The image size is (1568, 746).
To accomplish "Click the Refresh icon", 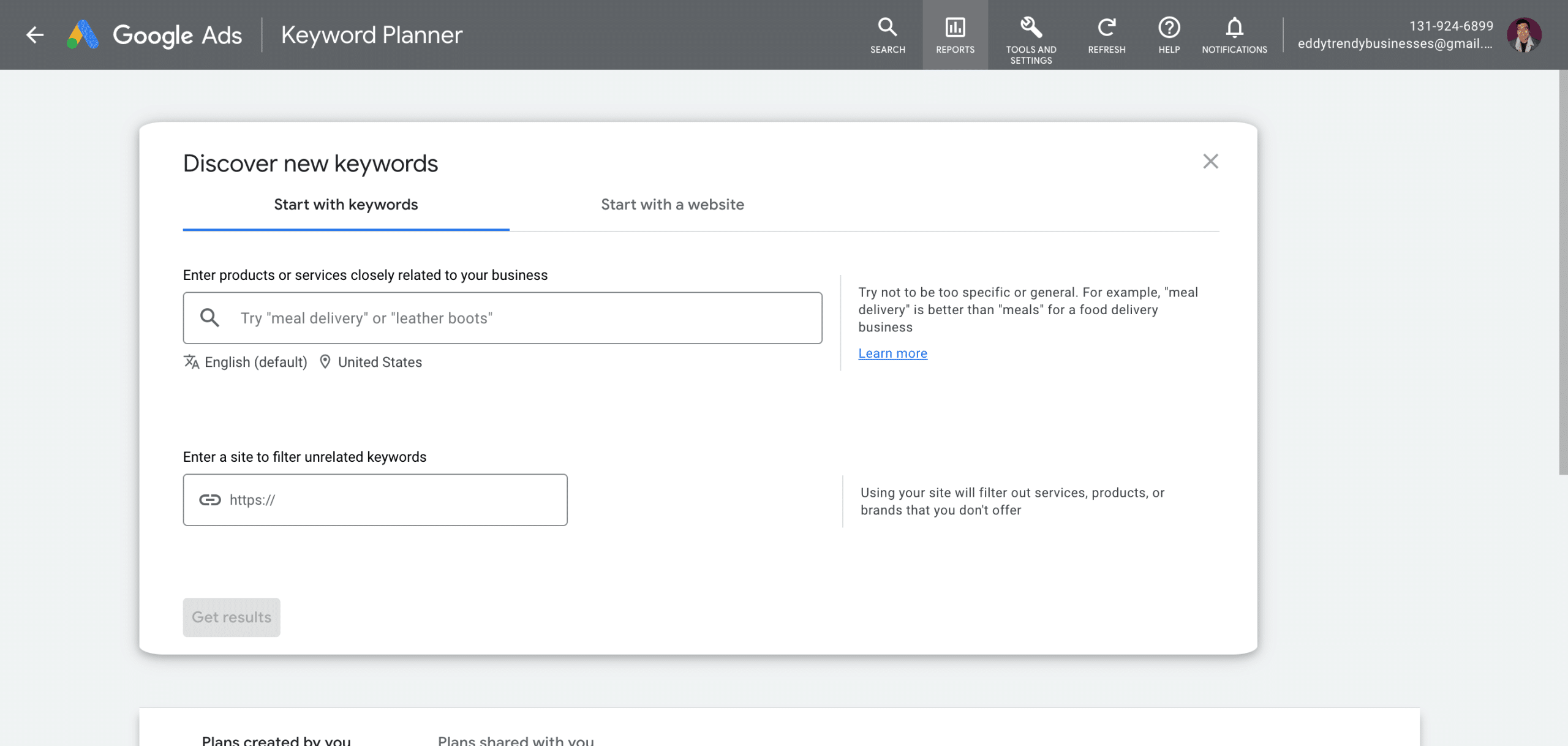I will tap(1106, 35).
